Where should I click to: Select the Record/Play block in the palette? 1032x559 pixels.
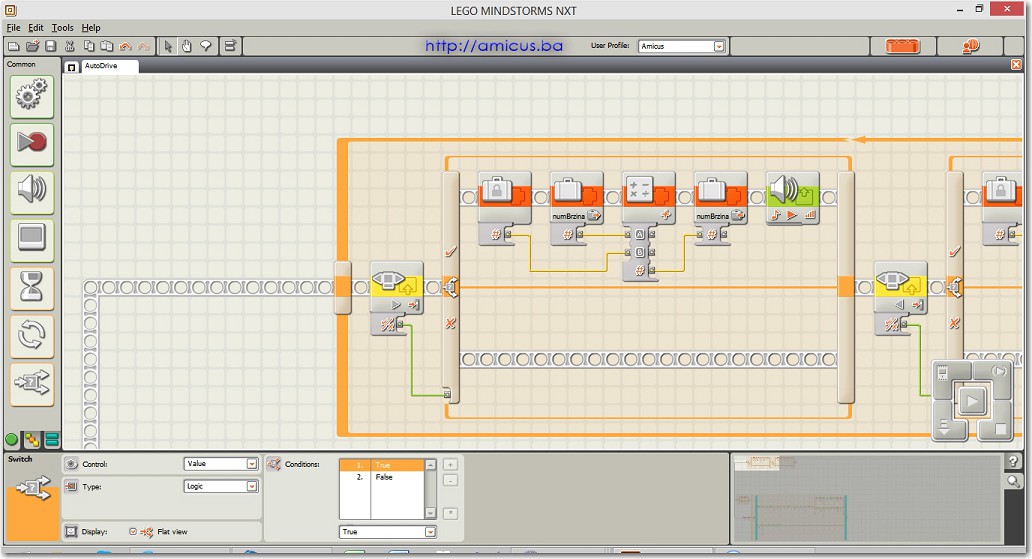tap(32, 144)
